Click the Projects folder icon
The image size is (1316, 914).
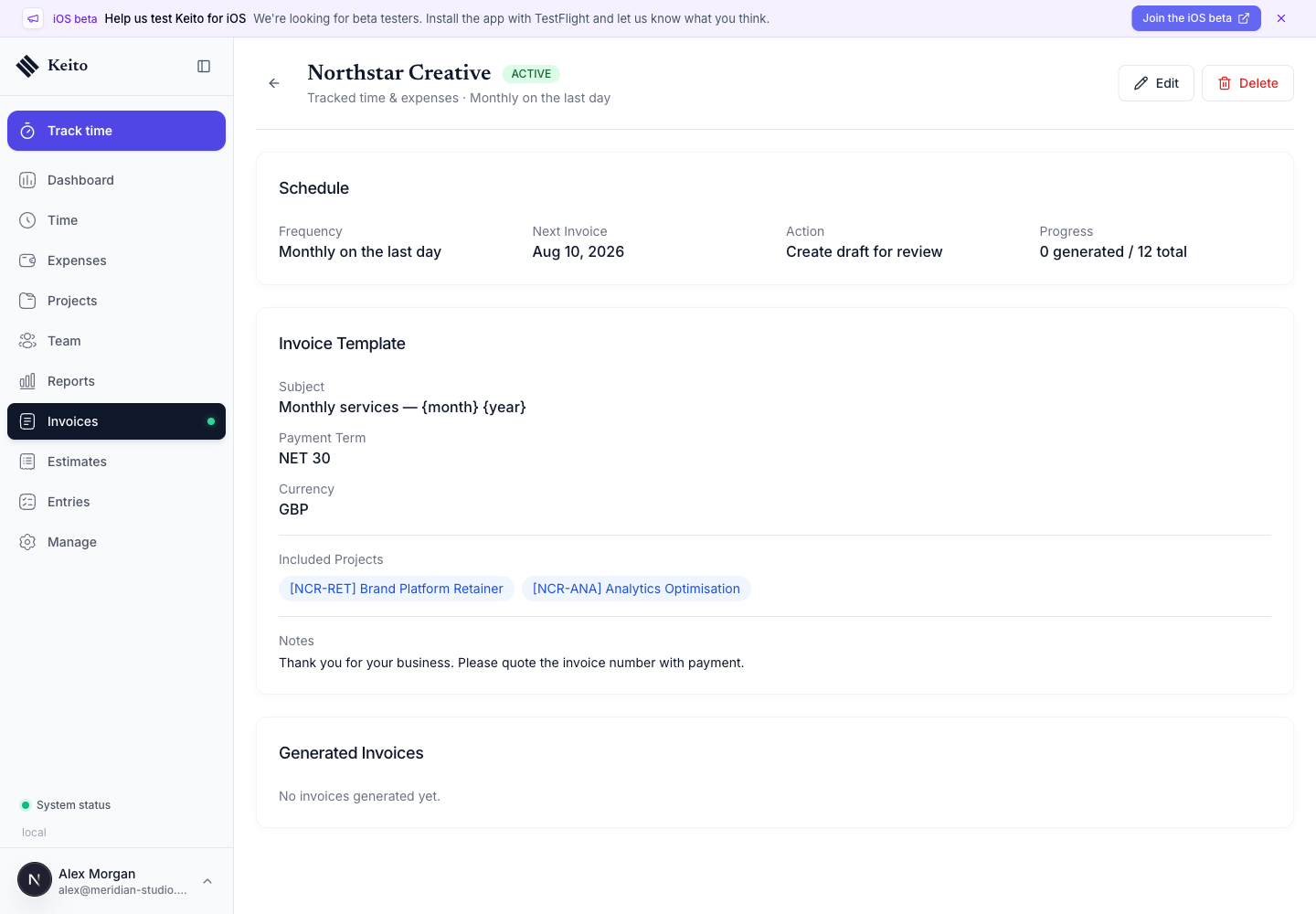pyautogui.click(x=27, y=301)
